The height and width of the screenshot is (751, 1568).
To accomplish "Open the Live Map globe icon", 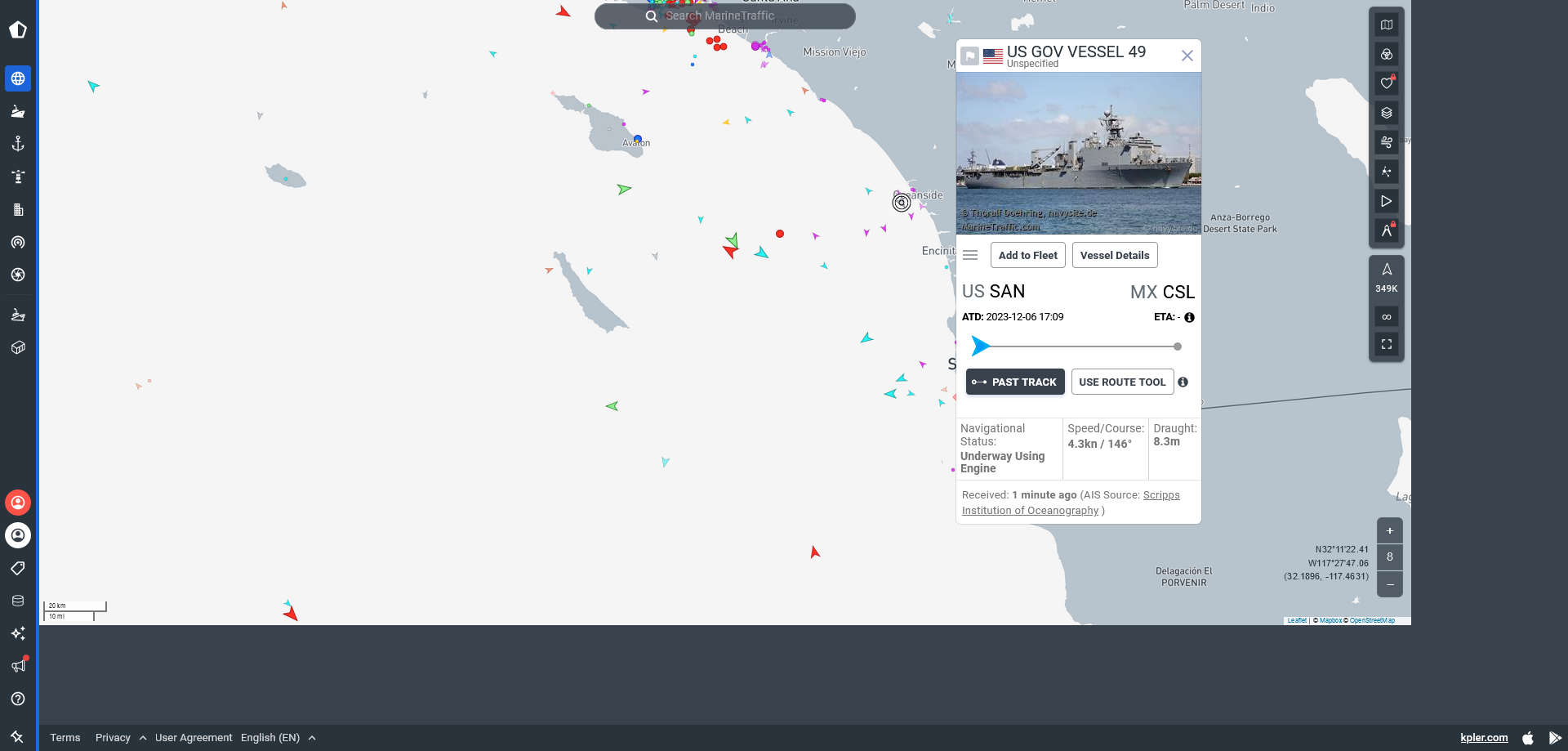I will [x=18, y=78].
